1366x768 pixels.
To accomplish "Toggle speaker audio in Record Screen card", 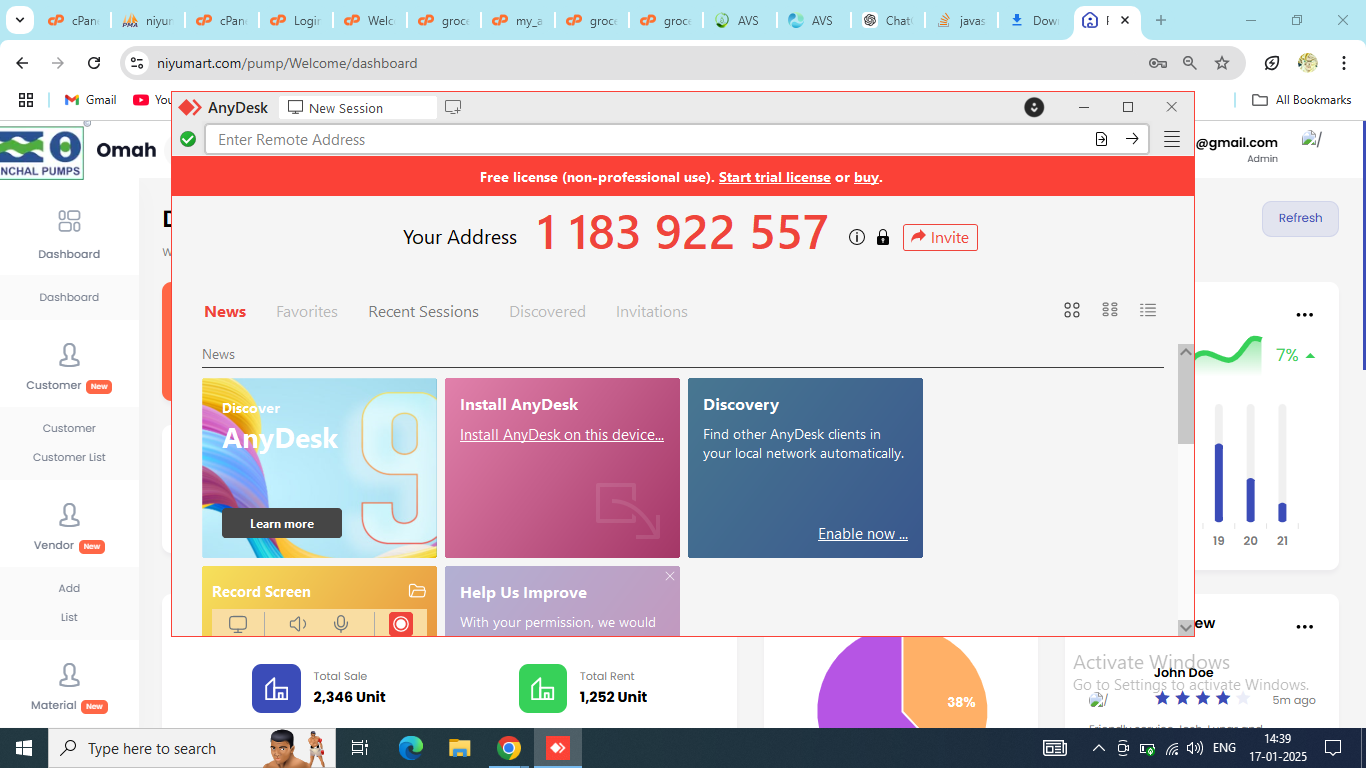I will pyautogui.click(x=297, y=624).
